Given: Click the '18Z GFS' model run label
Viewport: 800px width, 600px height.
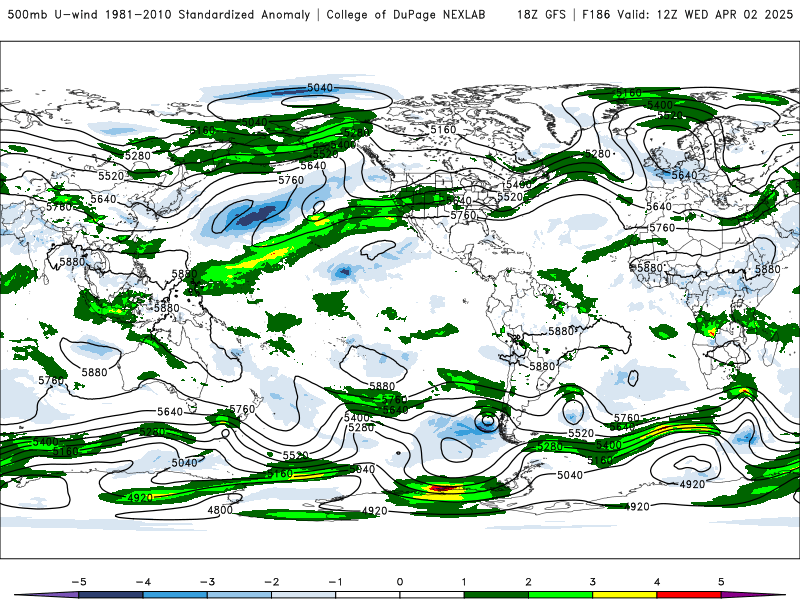Looking at the screenshot, I should coord(541,15).
